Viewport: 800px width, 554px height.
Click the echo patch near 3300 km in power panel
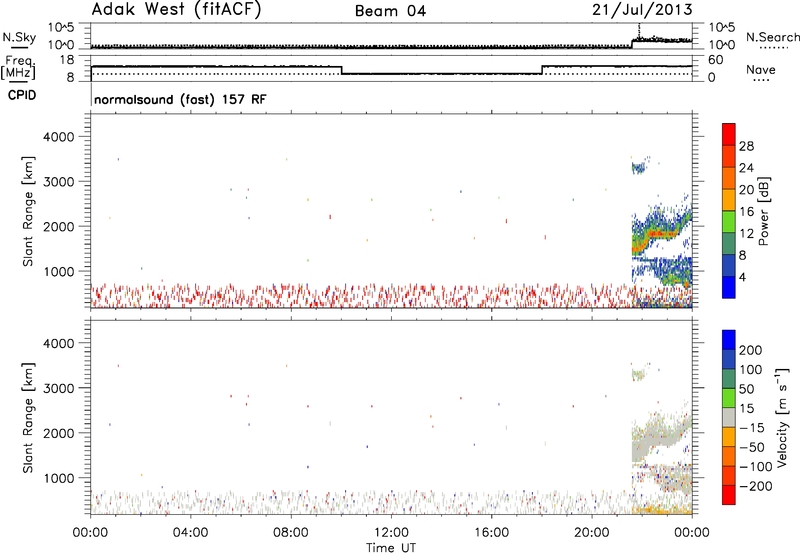click(x=638, y=167)
